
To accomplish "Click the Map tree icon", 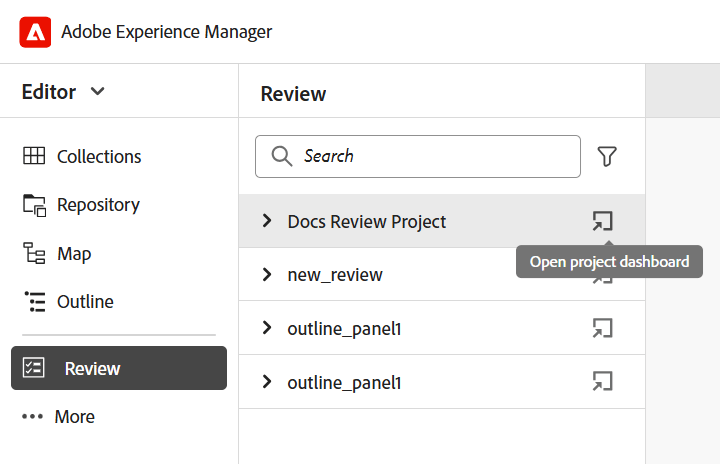I will [x=34, y=254].
